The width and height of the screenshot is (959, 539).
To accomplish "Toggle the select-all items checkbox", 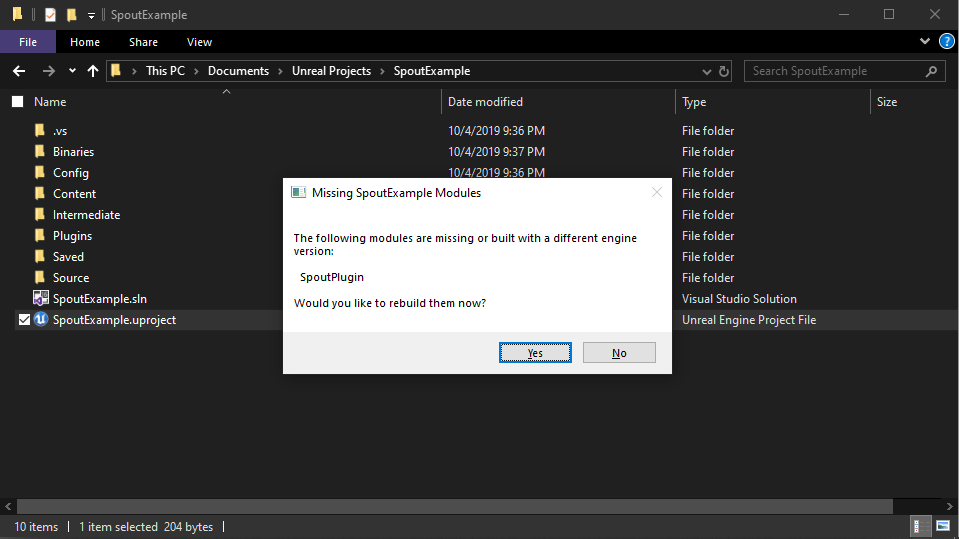I will pos(18,102).
